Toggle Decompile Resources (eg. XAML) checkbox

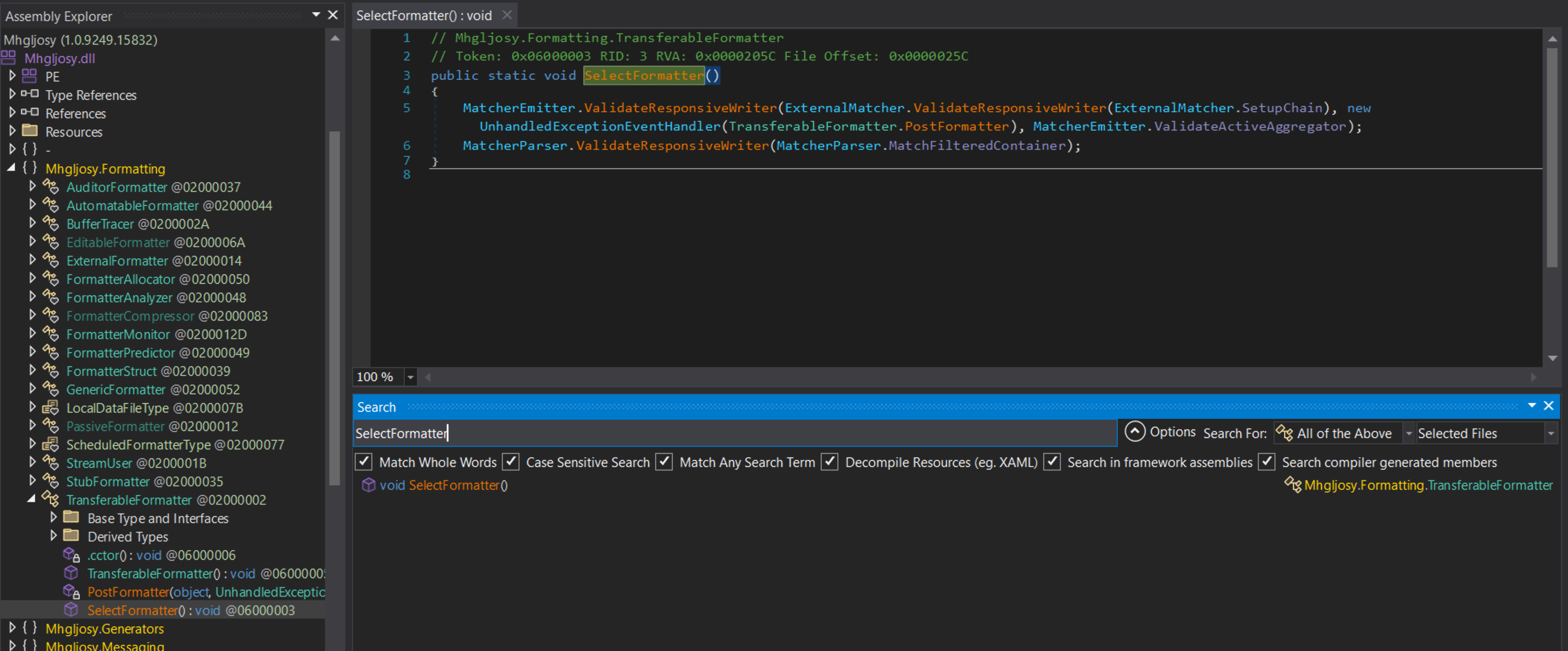(830, 462)
